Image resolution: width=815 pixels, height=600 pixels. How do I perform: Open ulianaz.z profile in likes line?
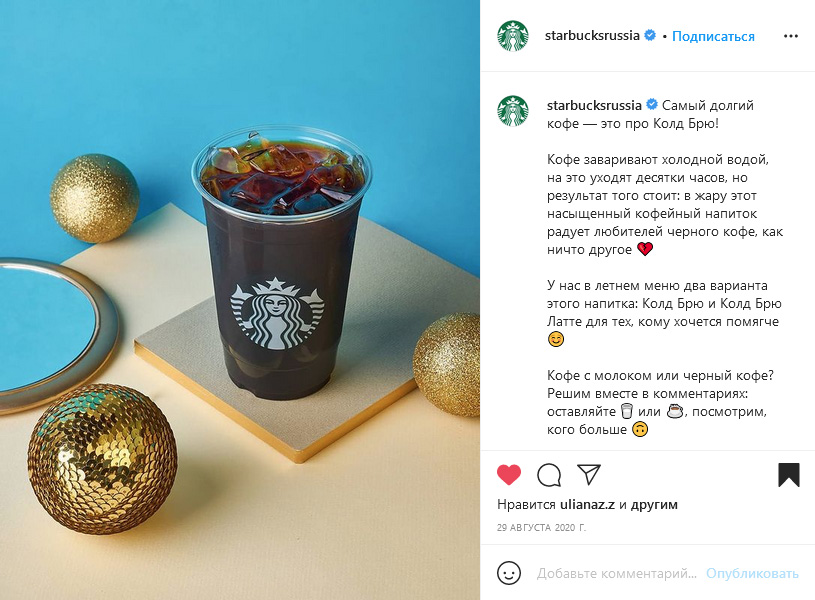pyautogui.click(x=587, y=504)
